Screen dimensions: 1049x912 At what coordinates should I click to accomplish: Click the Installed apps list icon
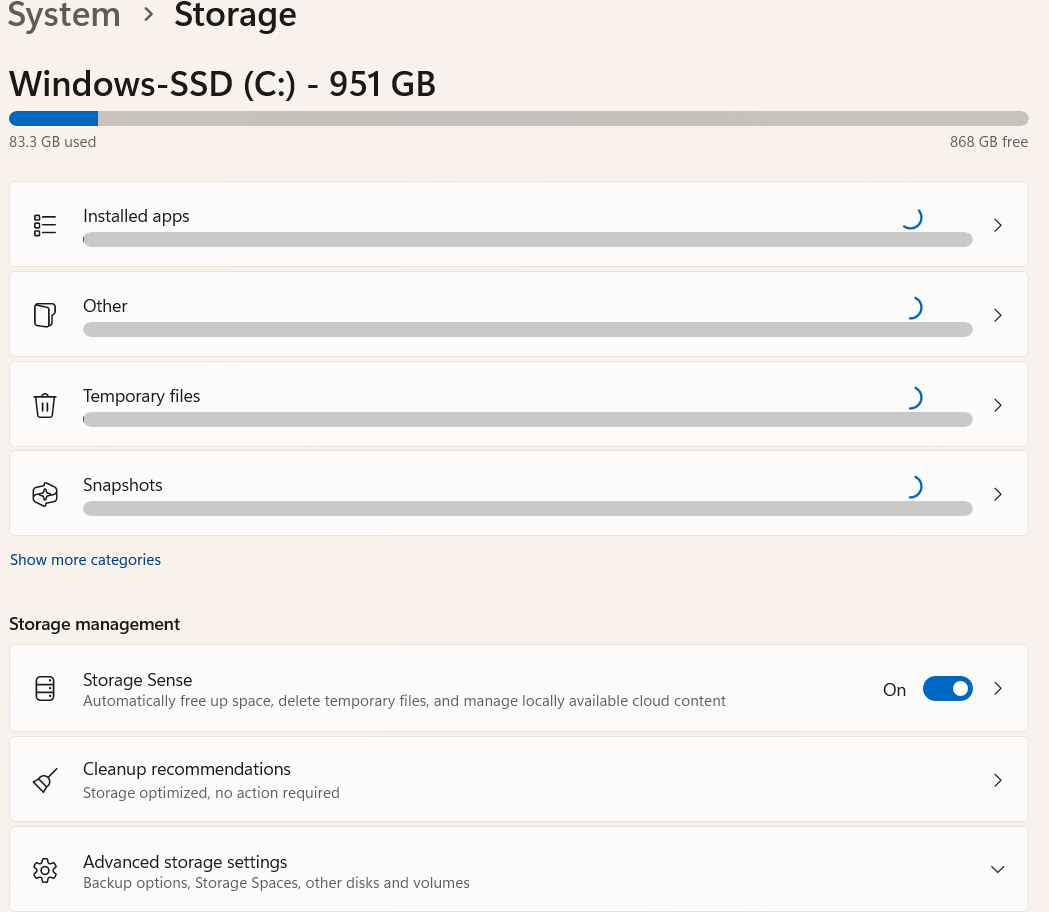pos(45,225)
